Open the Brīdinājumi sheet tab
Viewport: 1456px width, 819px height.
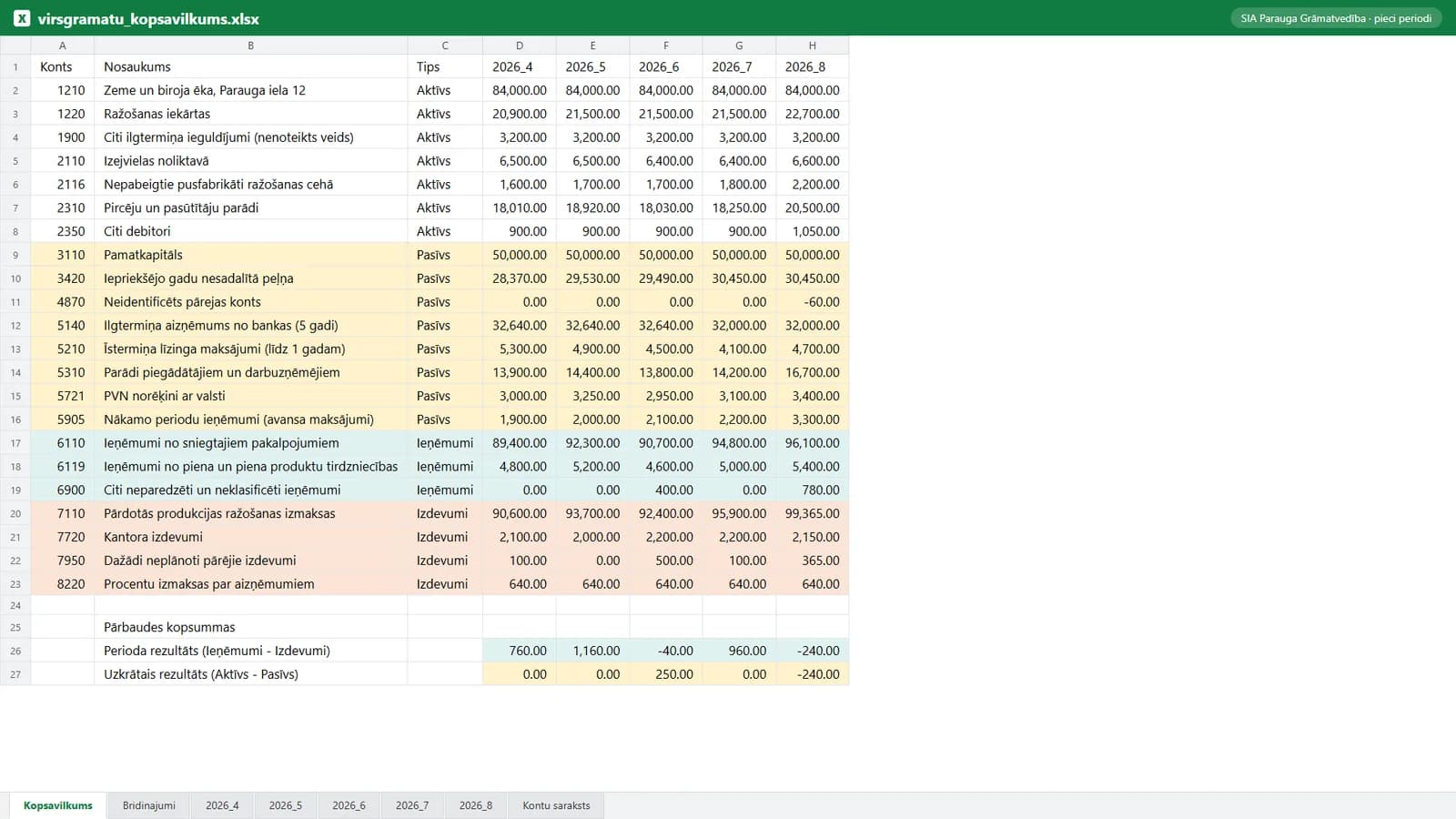pos(149,805)
